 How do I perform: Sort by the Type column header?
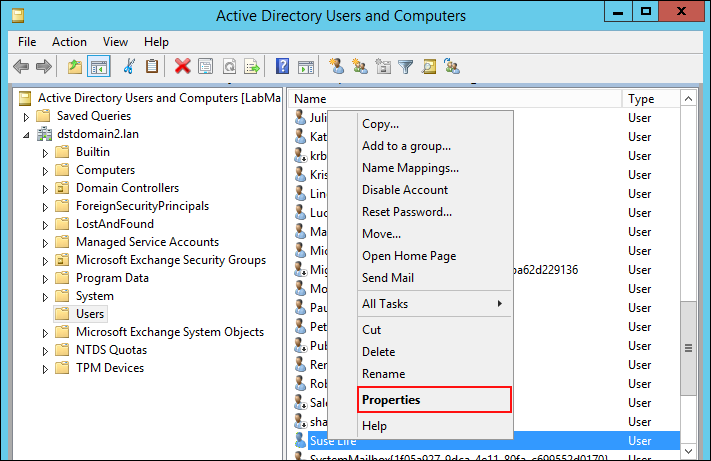[651, 99]
